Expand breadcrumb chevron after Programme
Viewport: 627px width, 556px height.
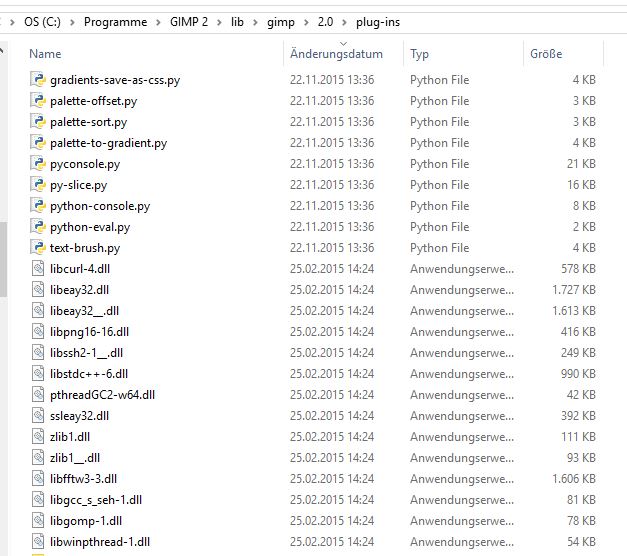point(158,22)
